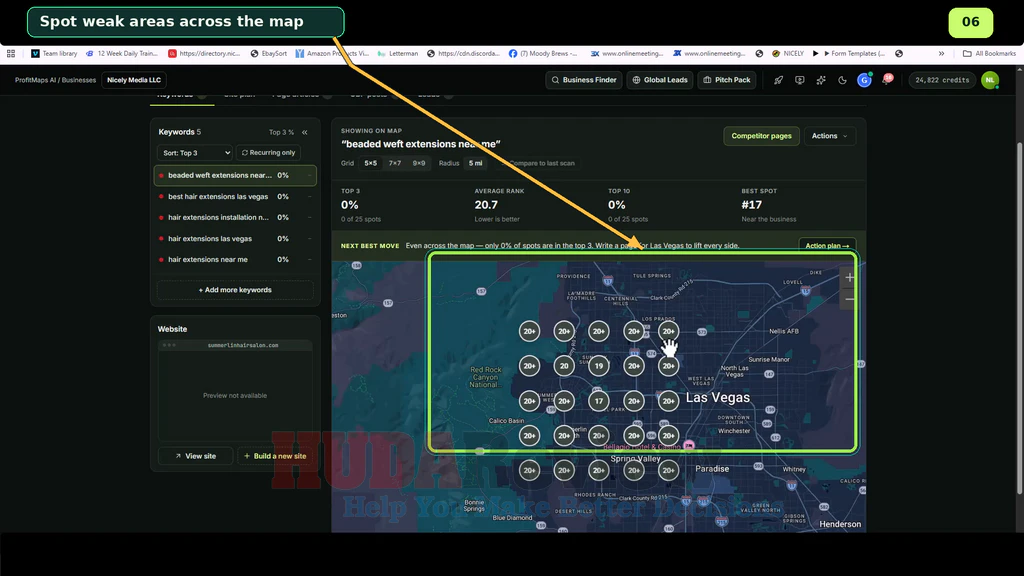The image size is (1024, 576).
Task: Toggle dark mode with the moon icon
Action: 842,80
